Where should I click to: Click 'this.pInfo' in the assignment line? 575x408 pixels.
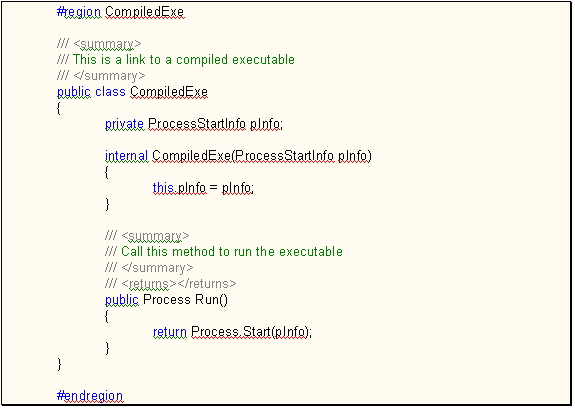pyautogui.click(x=179, y=188)
